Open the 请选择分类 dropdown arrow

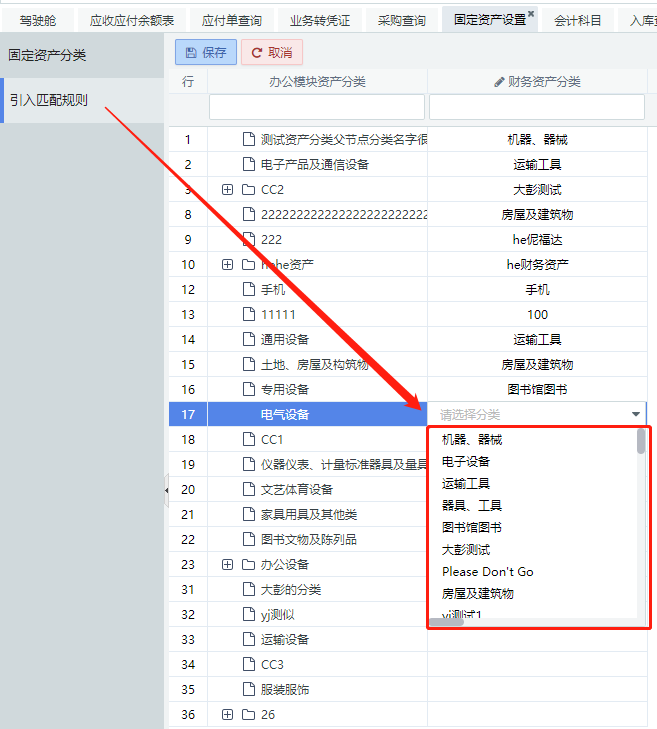(x=636, y=414)
